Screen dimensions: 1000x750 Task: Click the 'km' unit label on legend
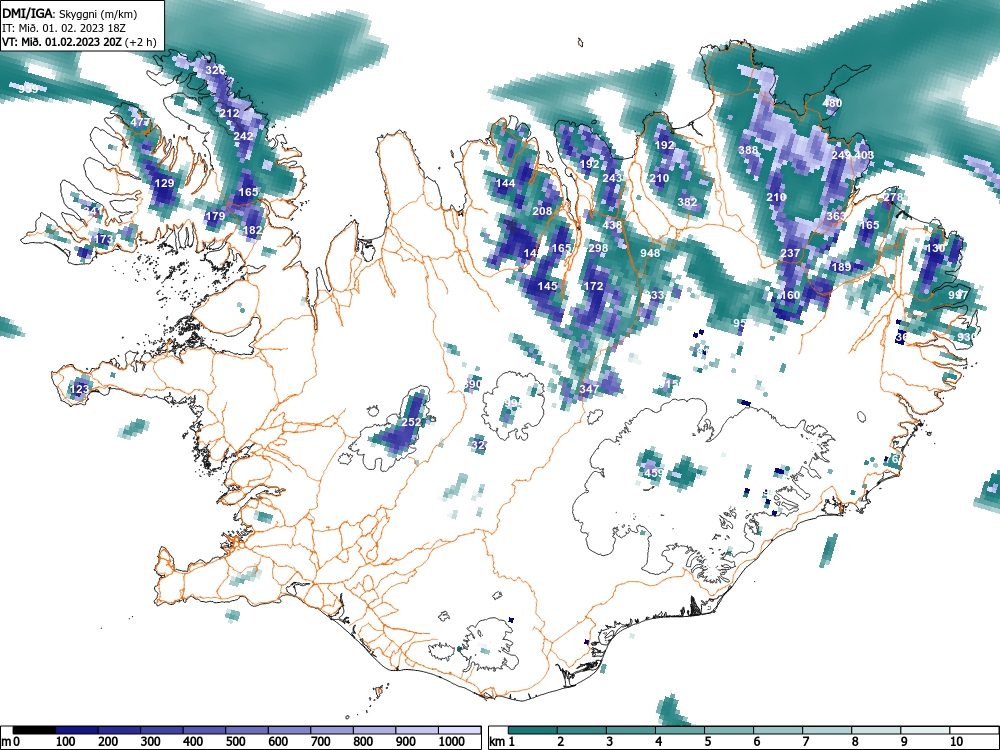[497, 741]
